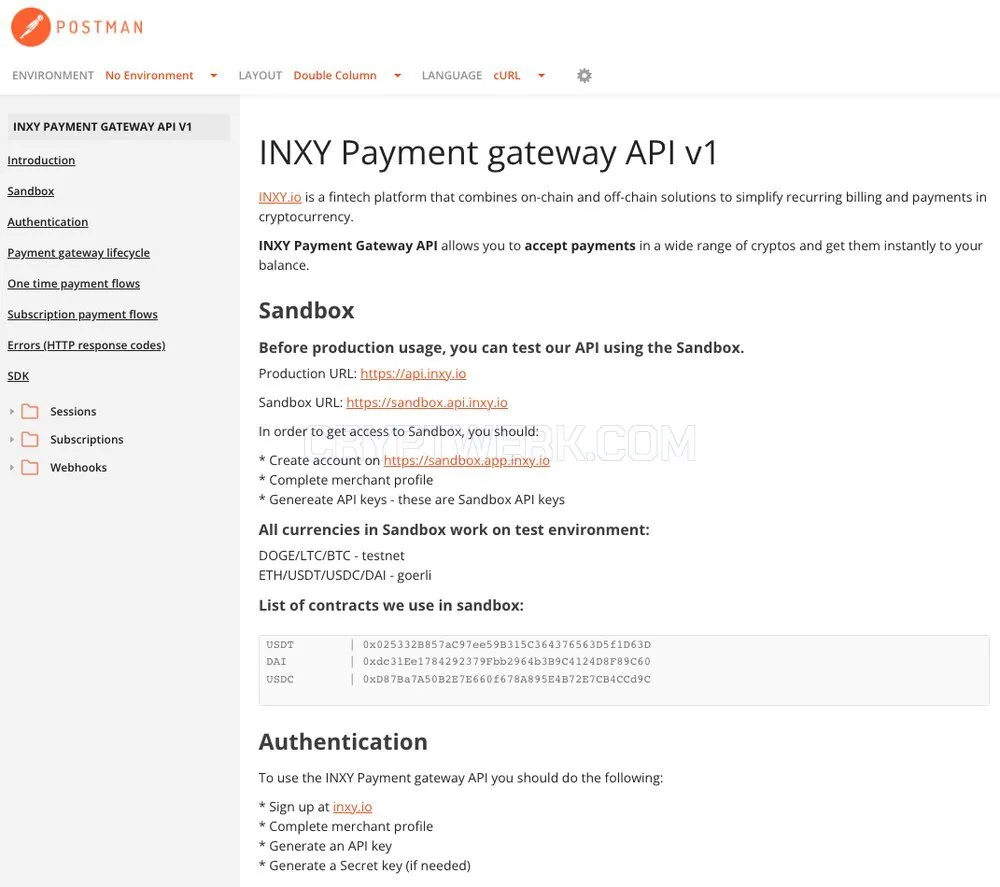Click the ENVIRONMENT label
The image size is (1000, 887).
coord(53,75)
